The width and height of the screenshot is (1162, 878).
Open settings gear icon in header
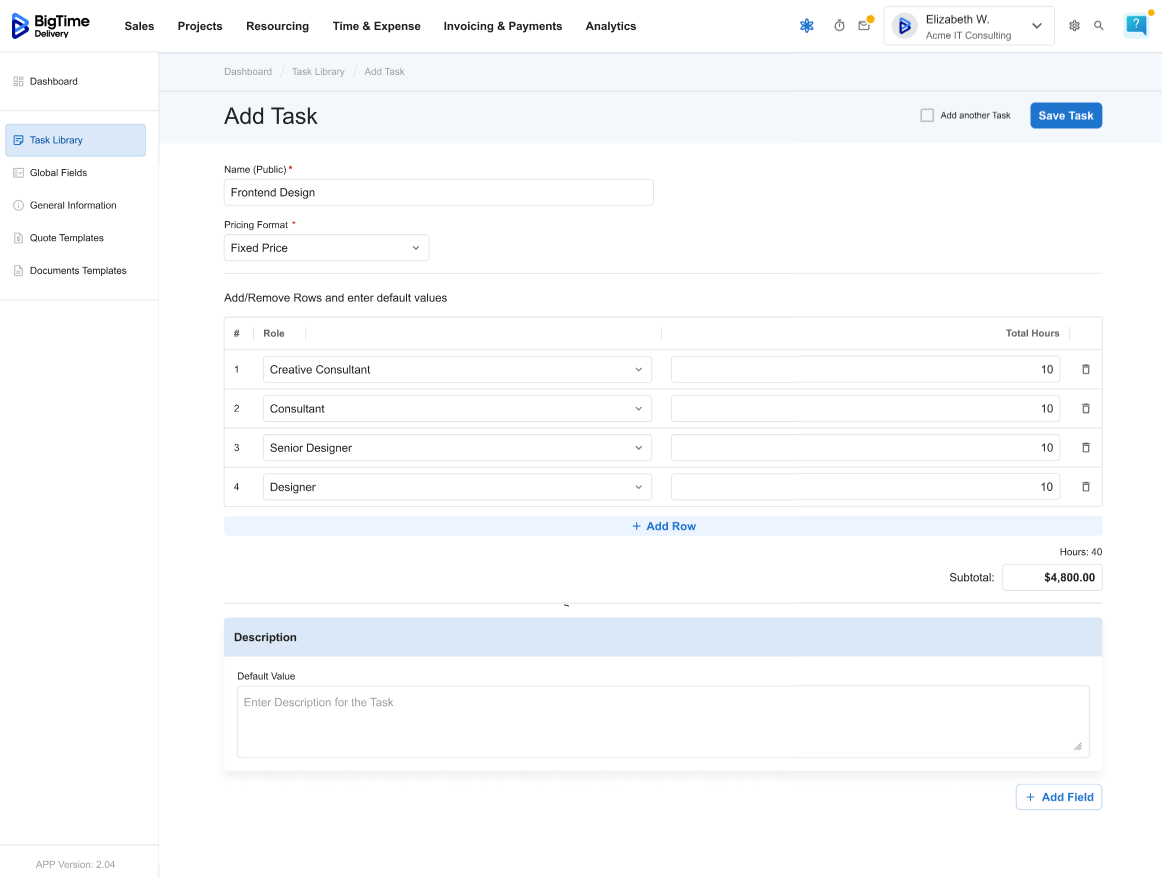pos(1074,26)
